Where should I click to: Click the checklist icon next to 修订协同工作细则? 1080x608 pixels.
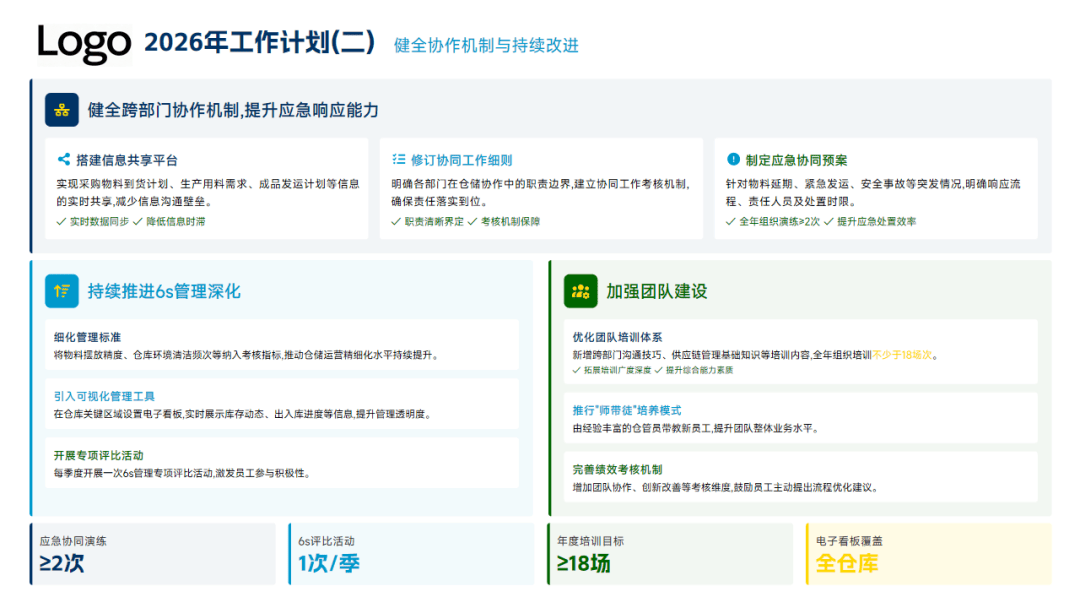[398, 160]
